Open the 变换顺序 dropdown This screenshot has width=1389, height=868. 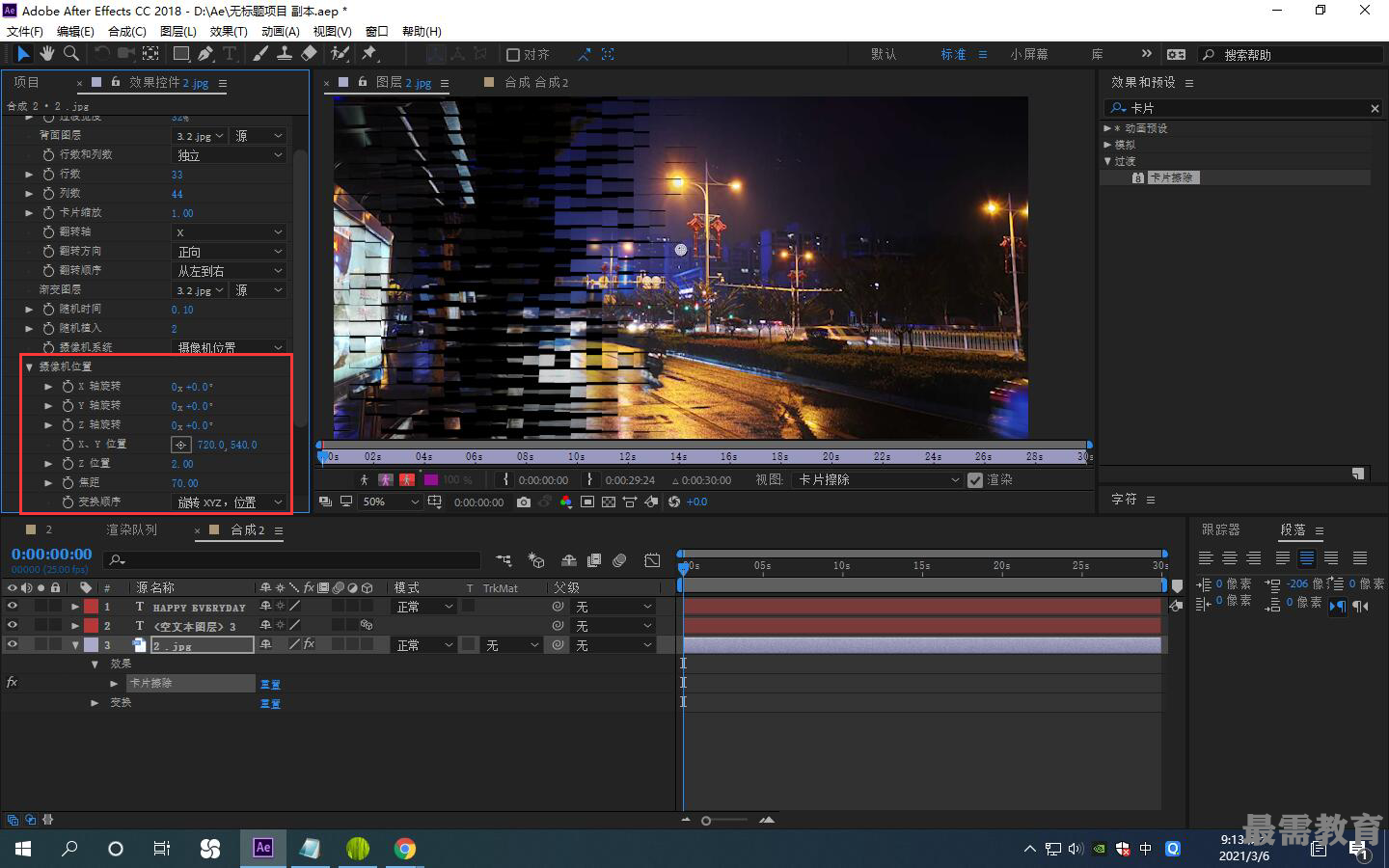tap(230, 502)
